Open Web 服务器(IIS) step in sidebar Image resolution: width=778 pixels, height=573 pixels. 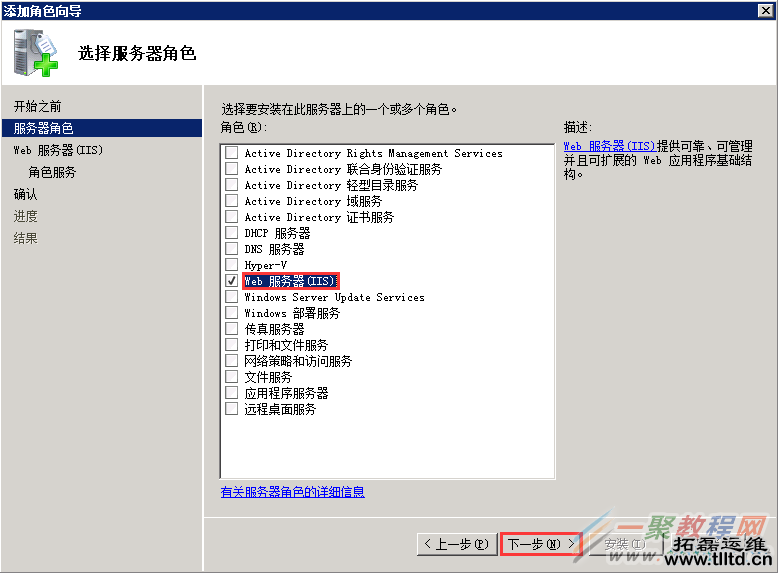click(58, 150)
